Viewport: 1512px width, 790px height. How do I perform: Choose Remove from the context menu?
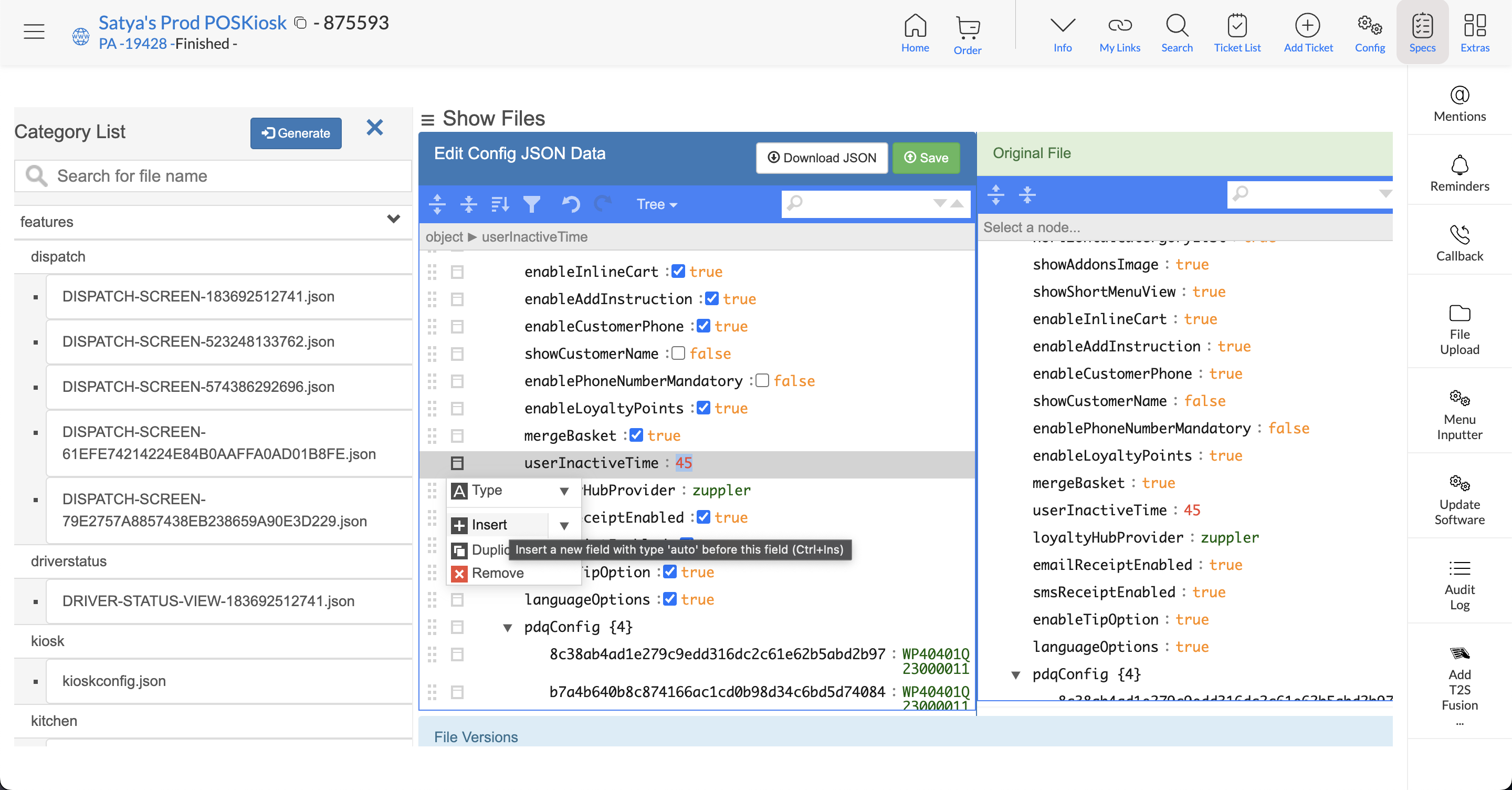coord(497,573)
